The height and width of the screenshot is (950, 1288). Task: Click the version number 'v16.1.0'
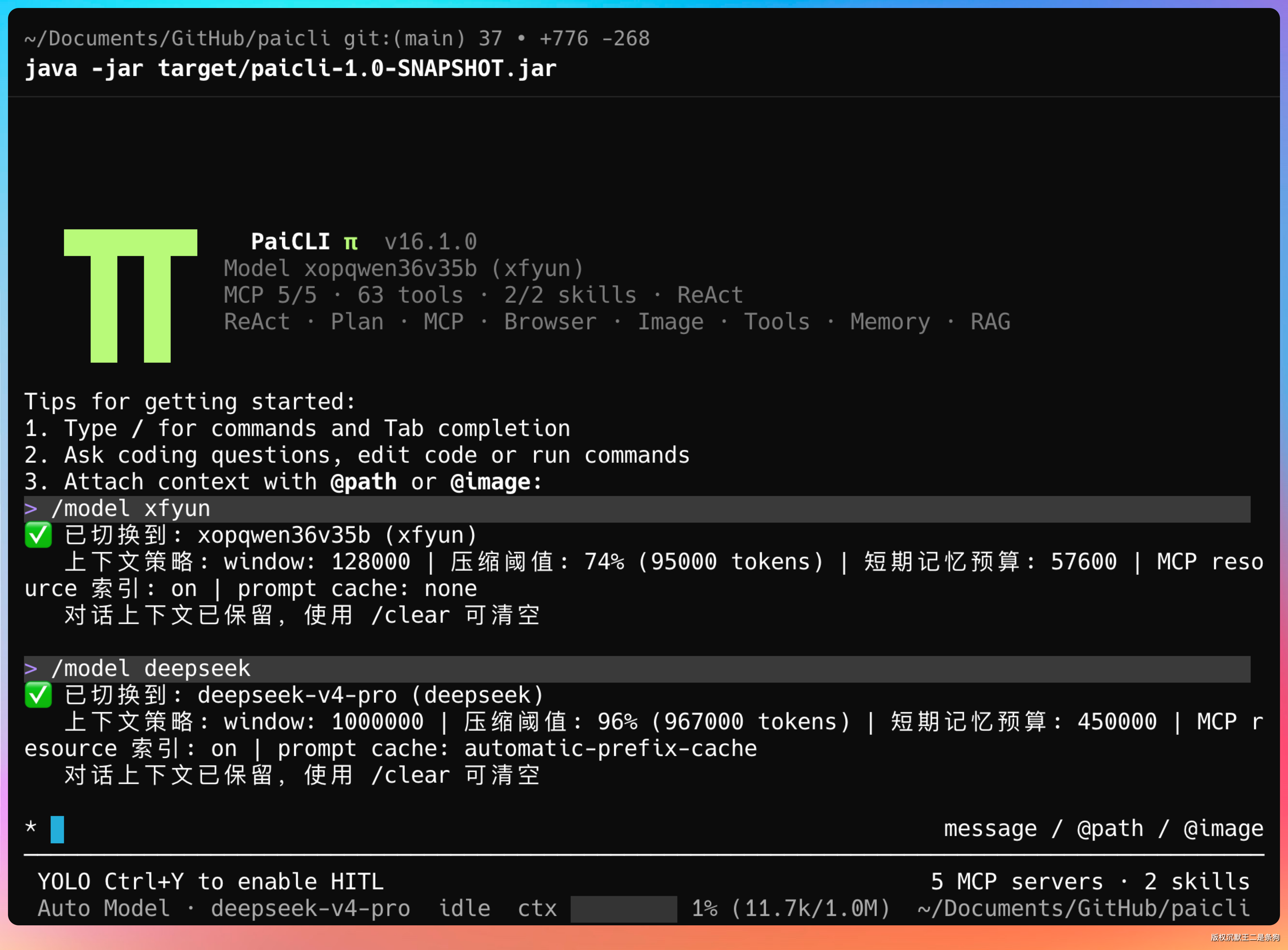coord(431,242)
